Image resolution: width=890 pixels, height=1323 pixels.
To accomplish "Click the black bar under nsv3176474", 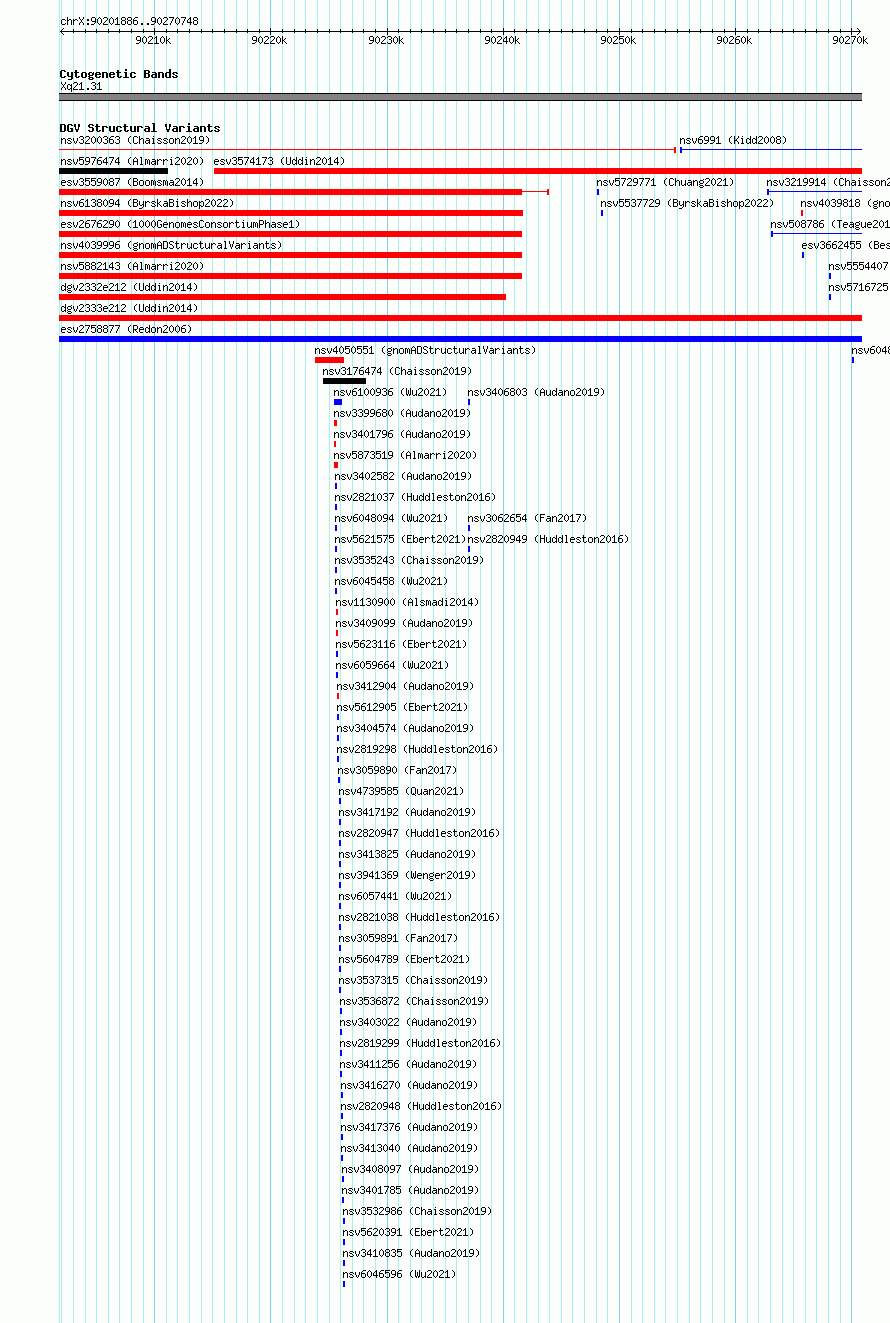I will pos(344,381).
